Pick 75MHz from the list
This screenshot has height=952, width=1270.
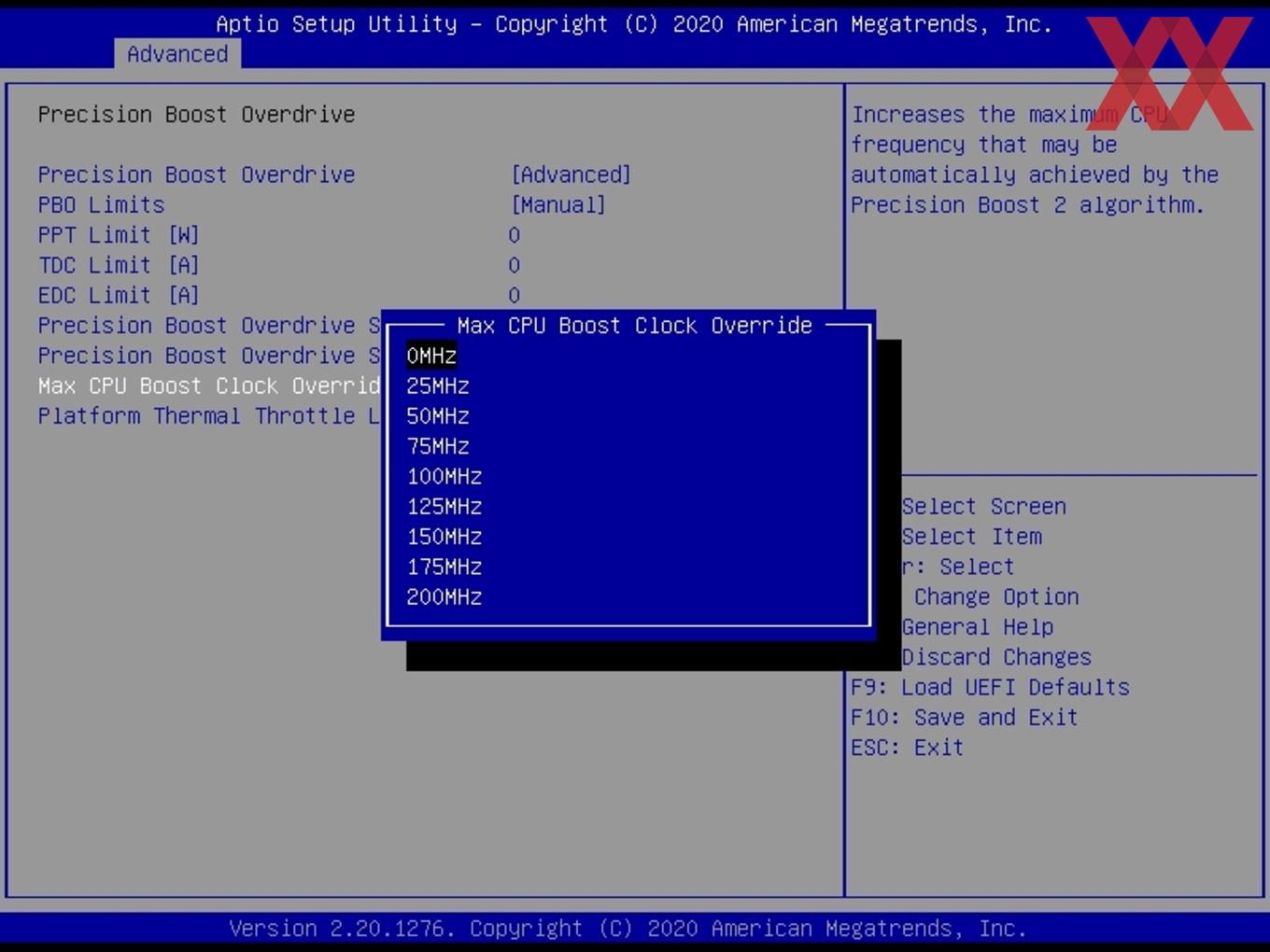coord(438,446)
